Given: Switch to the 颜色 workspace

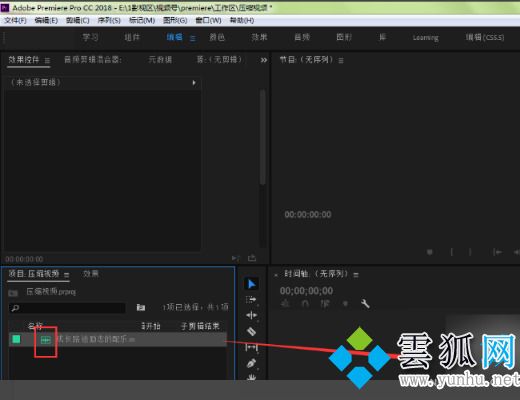Looking at the screenshot, I should 217,37.
